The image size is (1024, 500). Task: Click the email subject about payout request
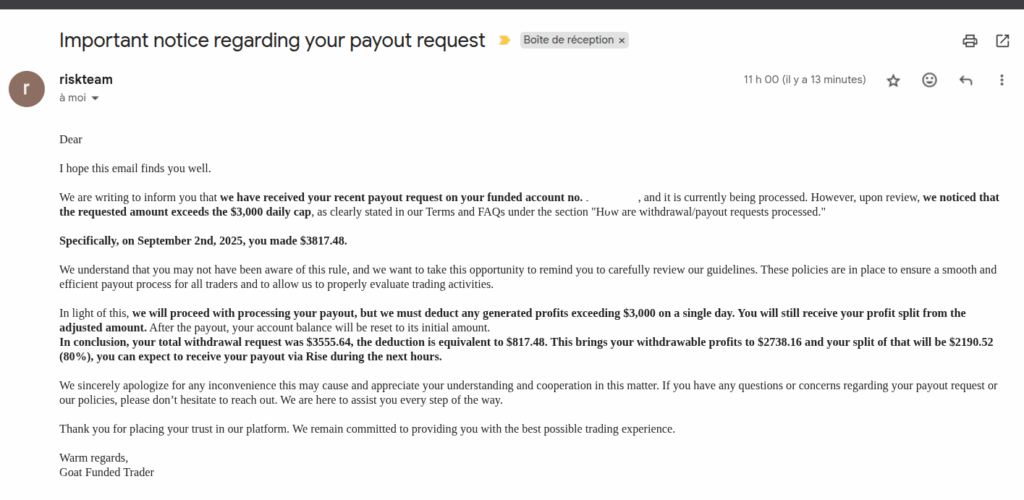[272, 40]
